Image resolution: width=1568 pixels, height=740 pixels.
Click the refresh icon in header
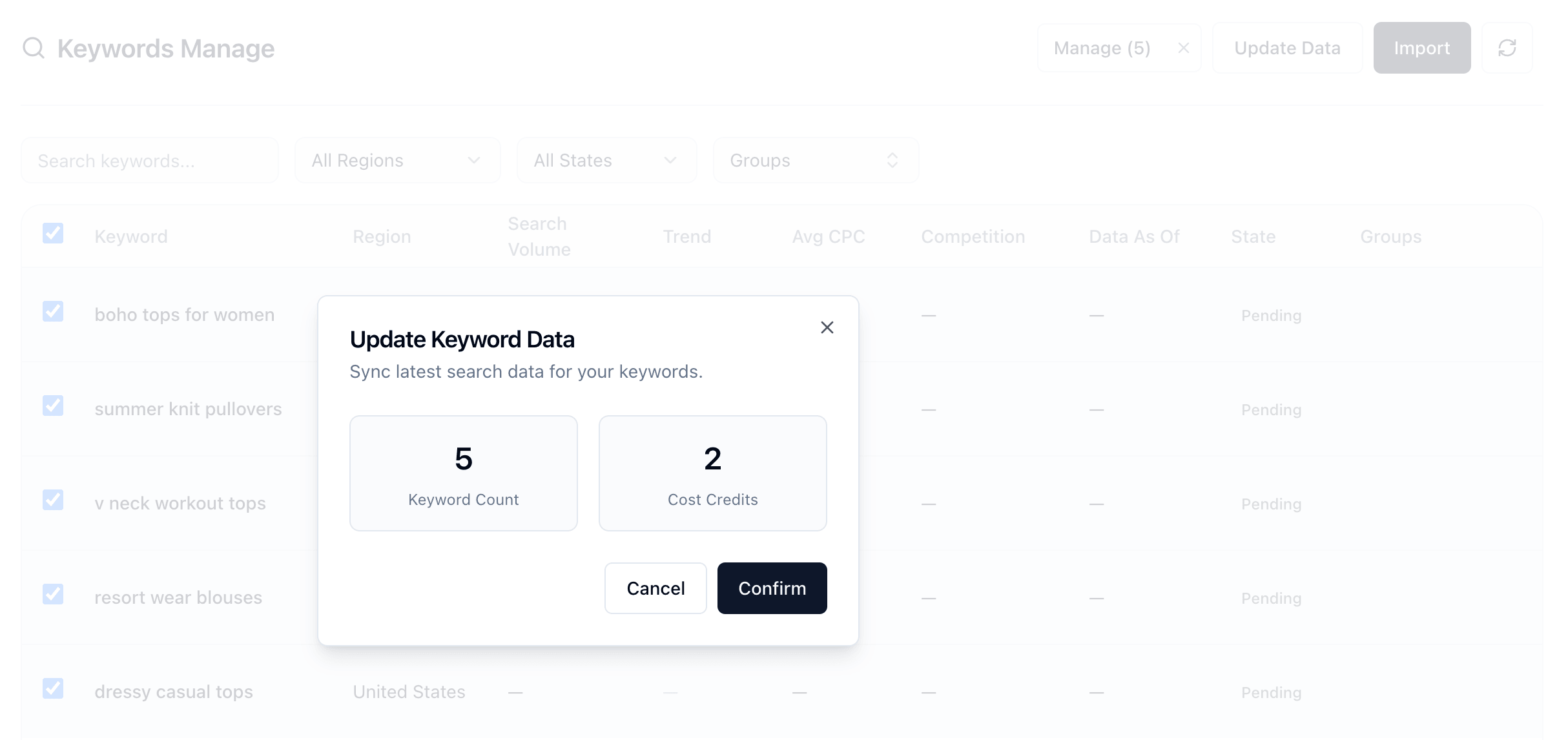click(x=1507, y=48)
